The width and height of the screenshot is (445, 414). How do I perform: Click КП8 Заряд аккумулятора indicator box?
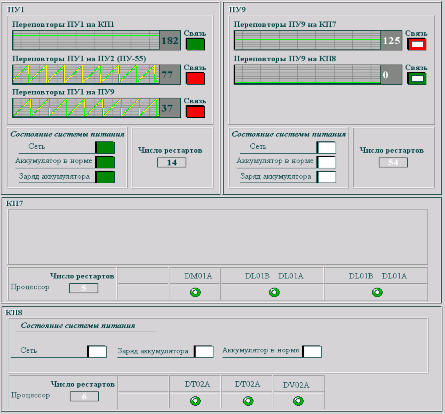(x=204, y=351)
